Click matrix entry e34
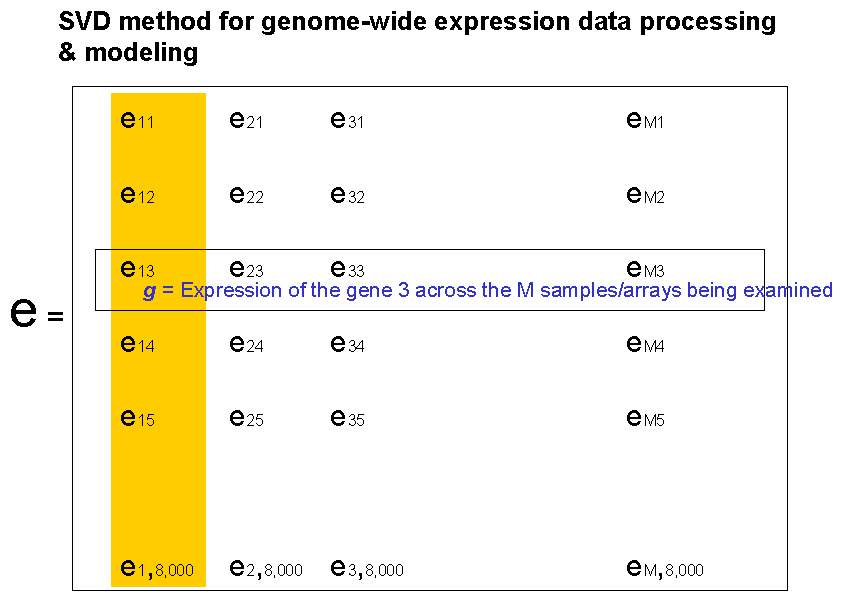Image resolution: width=844 pixels, height=593 pixels. tap(347, 345)
